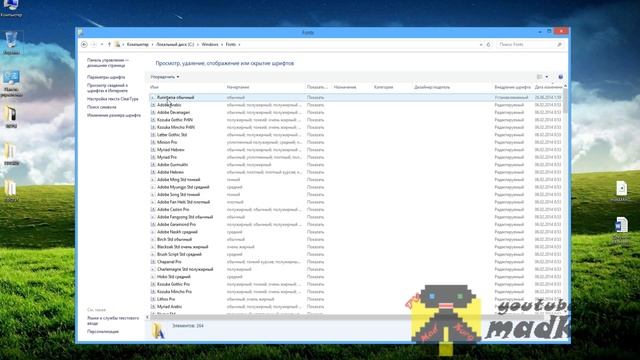Open recent locations dropdown arrow
This screenshot has width=640, height=360.
(x=102, y=44)
